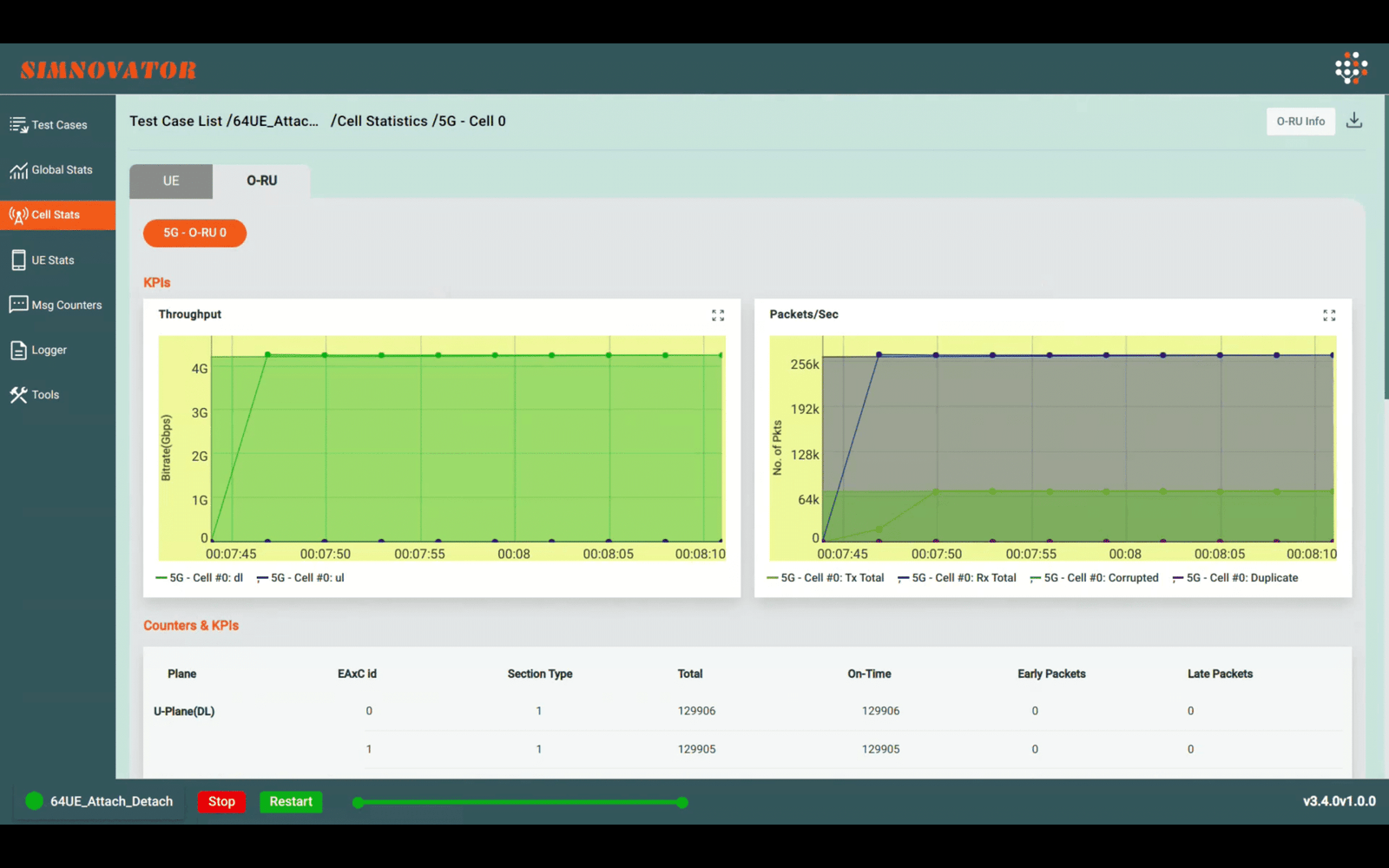Hide the 5G - Cell #0: Rx Total series
Viewport: 1389px width, 868px height.
[x=957, y=577]
